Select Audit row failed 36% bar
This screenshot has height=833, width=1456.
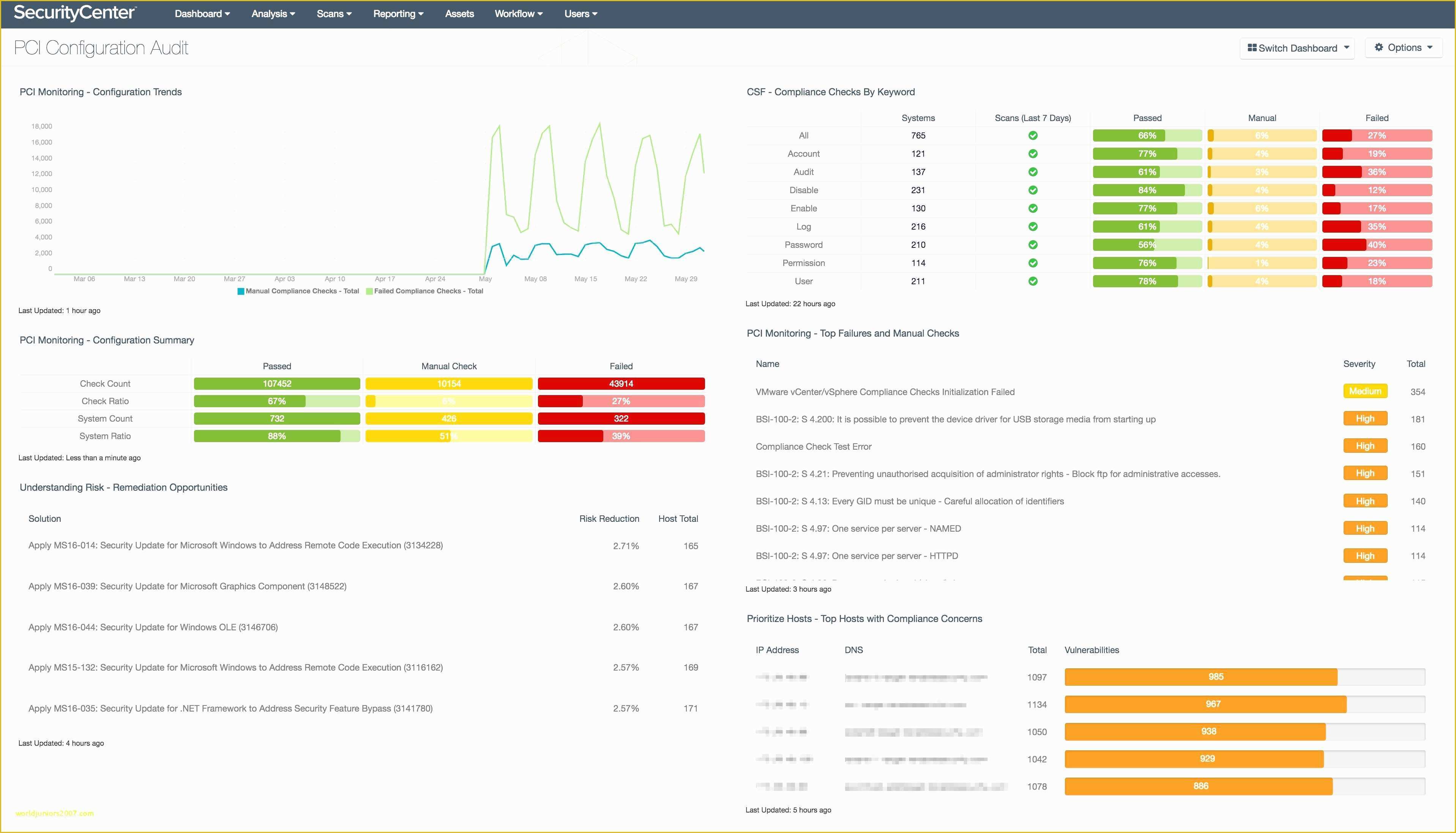coord(1377,172)
